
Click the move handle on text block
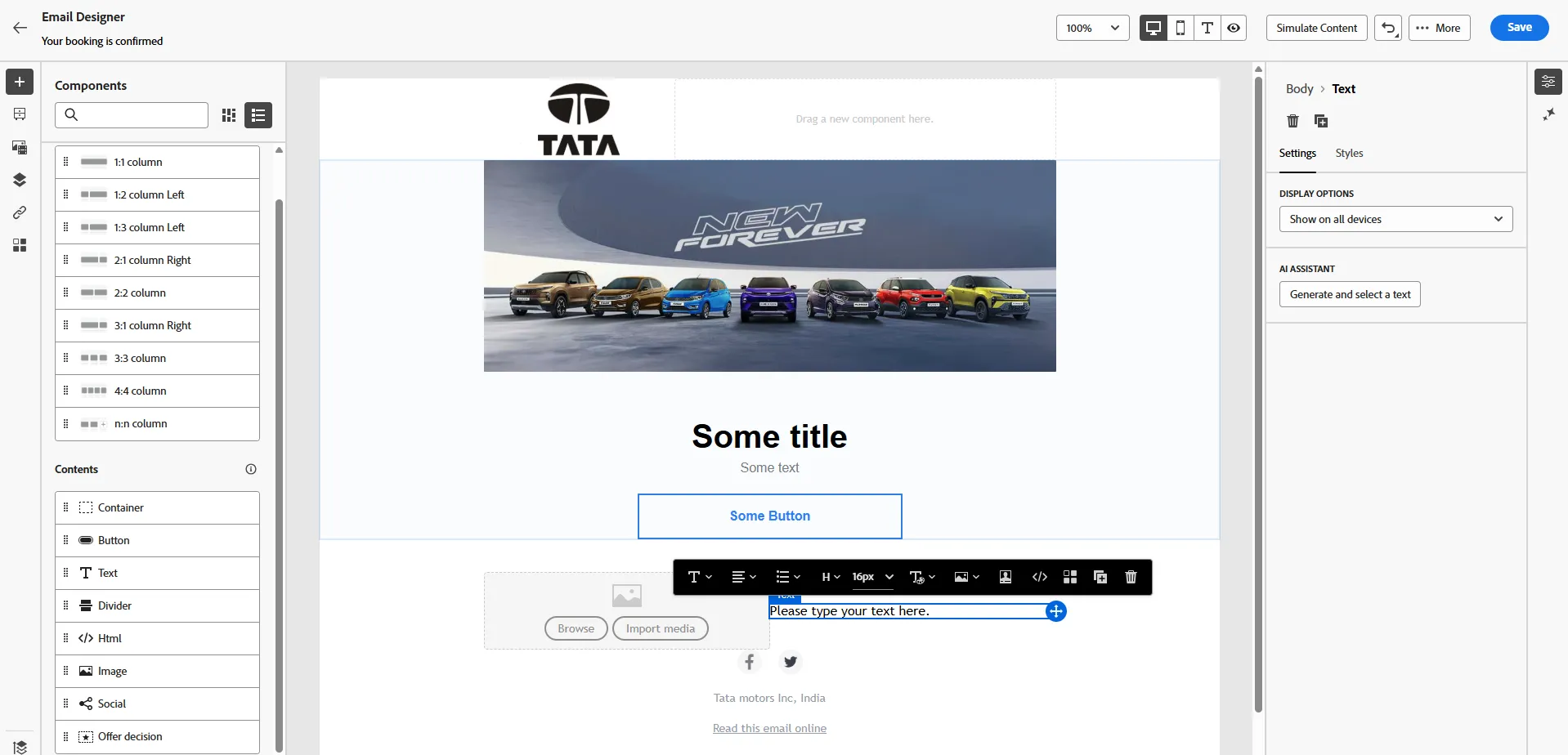[1056, 611]
